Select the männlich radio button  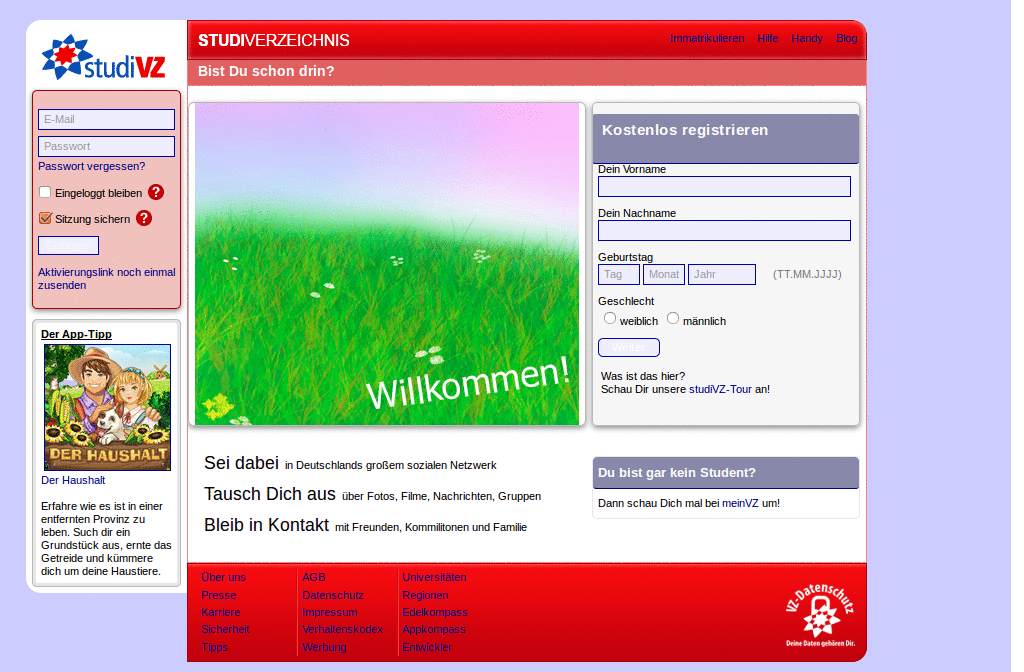pyautogui.click(x=673, y=318)
